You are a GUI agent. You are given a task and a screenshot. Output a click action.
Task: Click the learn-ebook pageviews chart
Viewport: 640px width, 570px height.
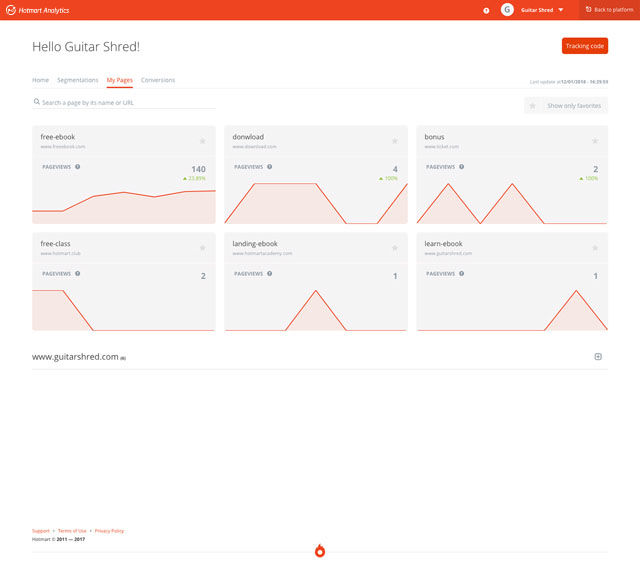click(512, 310)
